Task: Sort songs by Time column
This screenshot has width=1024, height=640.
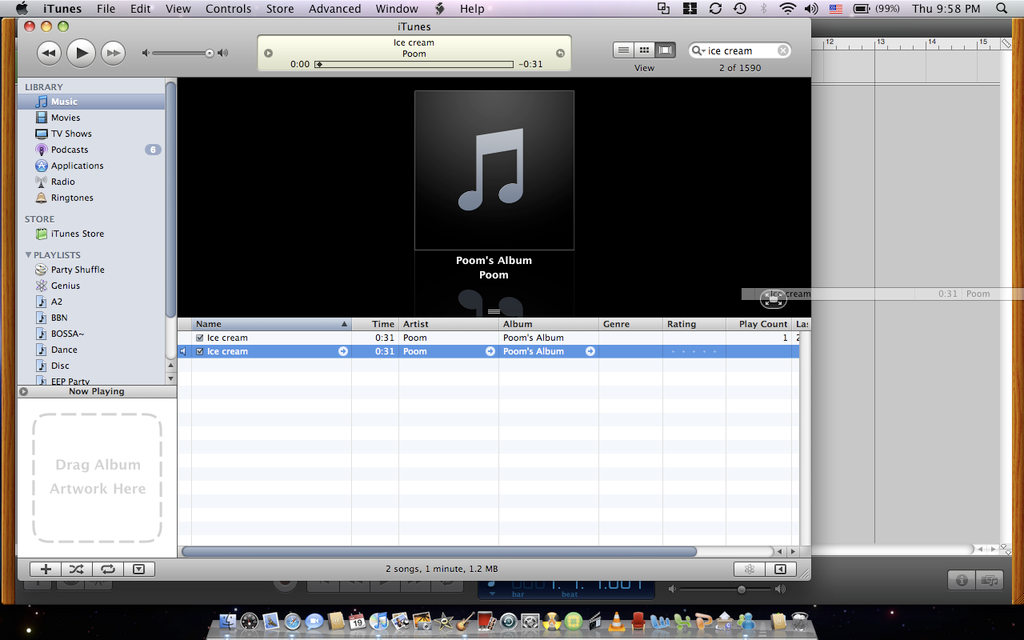Action: [x=375, y=324]
